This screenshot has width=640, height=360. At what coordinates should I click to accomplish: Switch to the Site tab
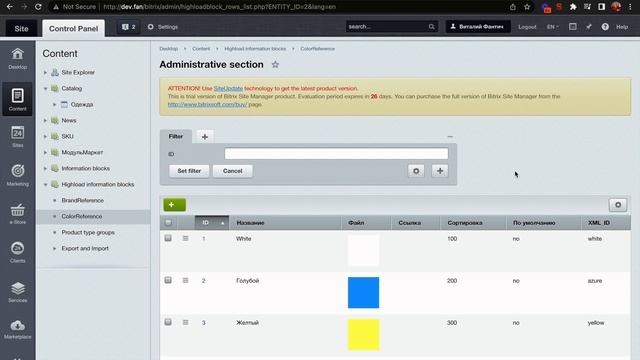pos(21,29)
